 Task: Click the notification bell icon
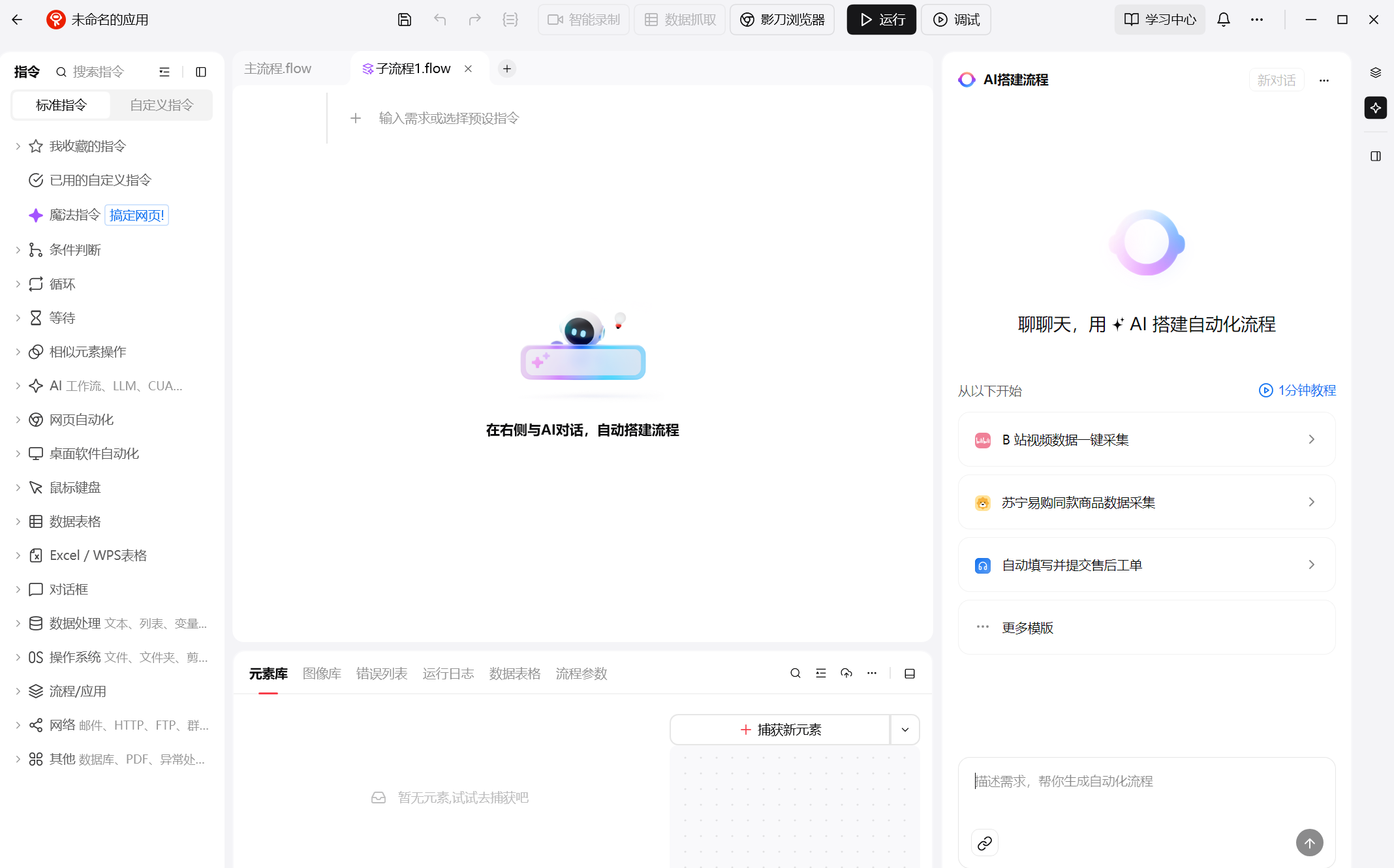pos(1224,20)
